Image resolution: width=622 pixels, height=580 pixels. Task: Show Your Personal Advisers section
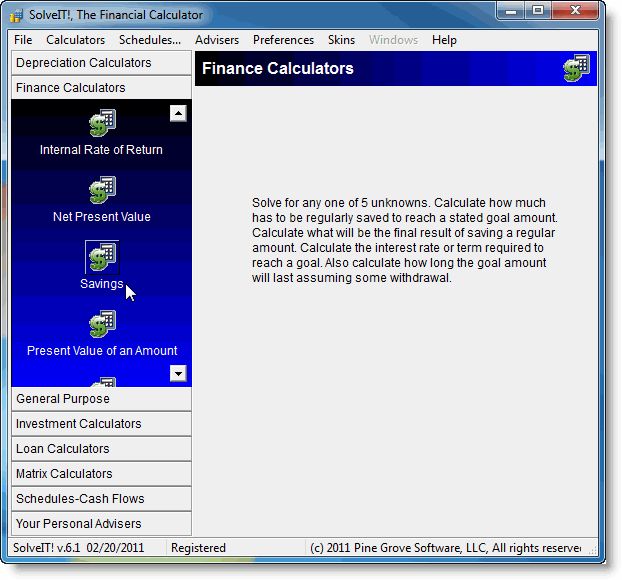point(101,524)
